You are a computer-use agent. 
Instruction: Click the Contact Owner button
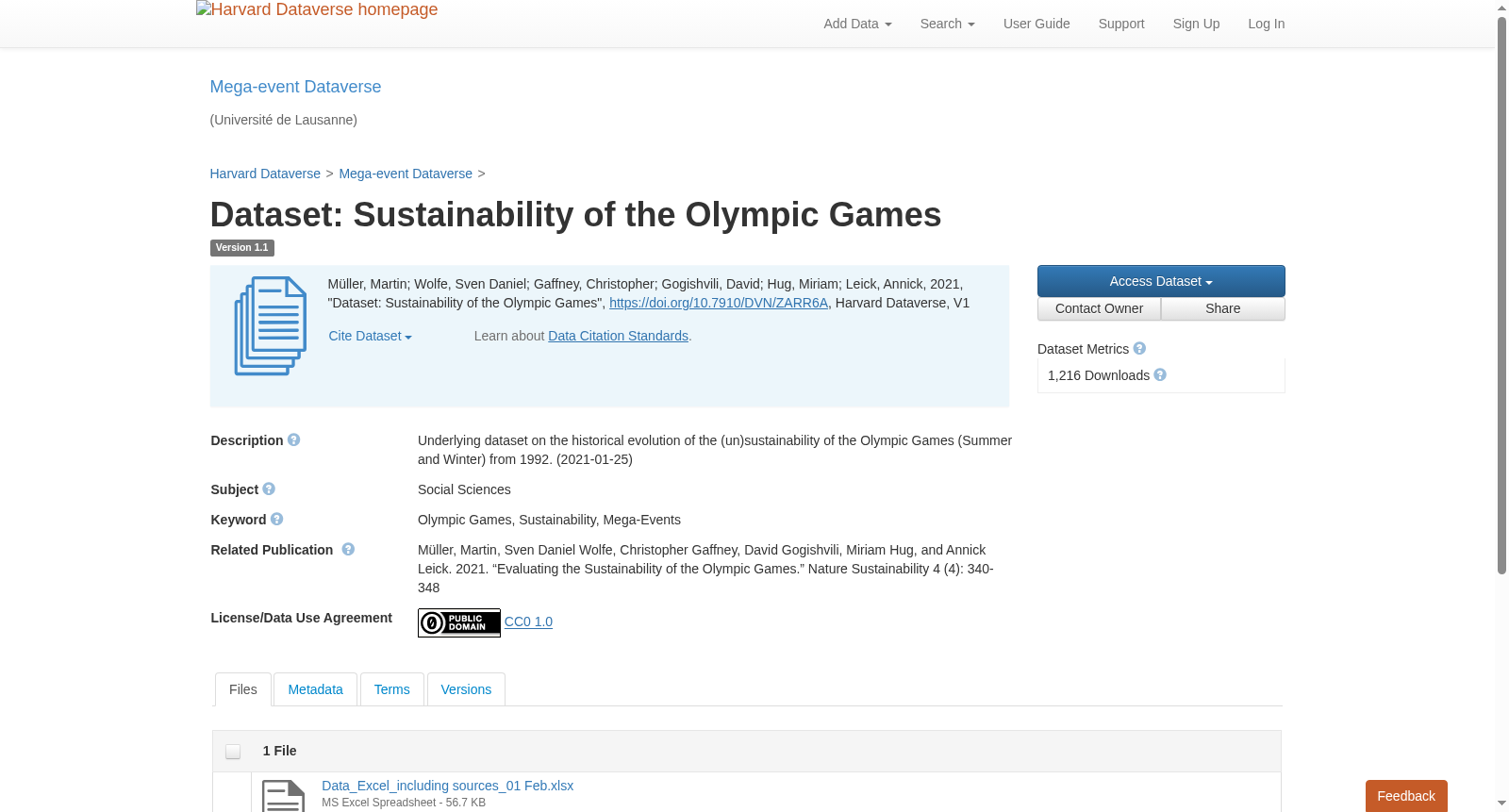tap(1099, 309)
